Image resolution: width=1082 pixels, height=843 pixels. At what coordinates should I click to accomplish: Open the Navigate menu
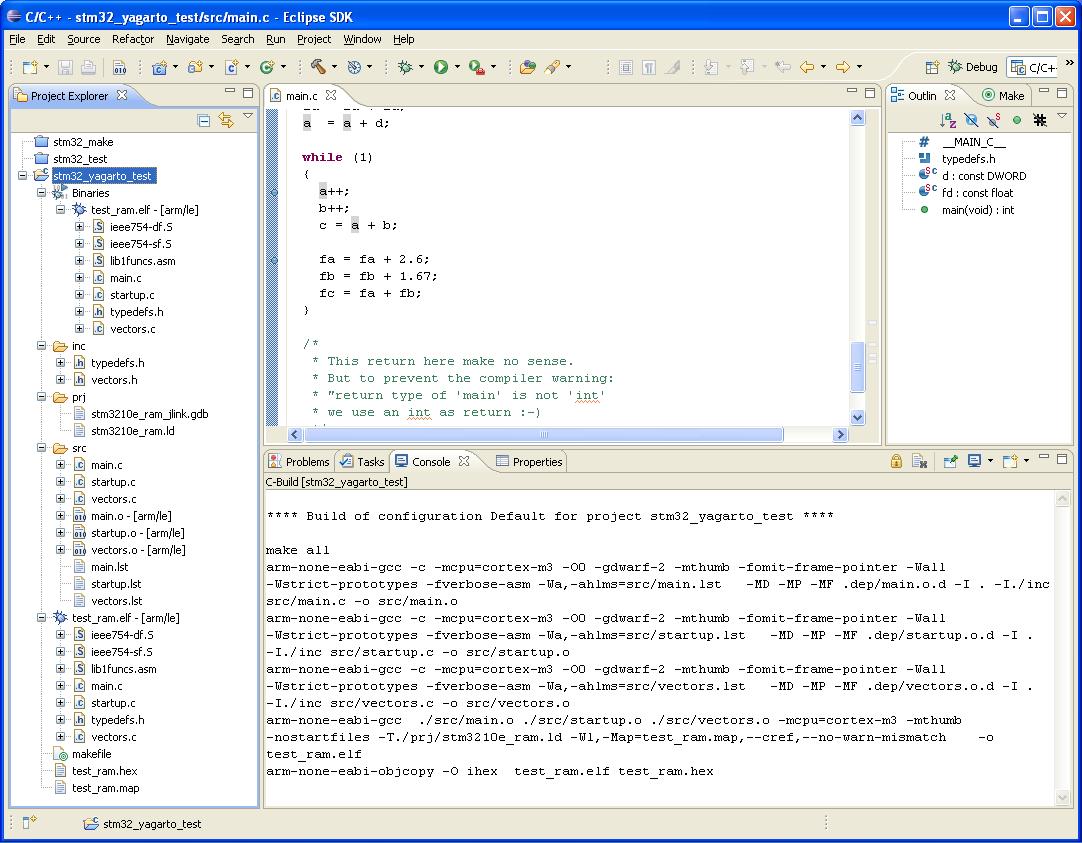(x=188, y=39)
